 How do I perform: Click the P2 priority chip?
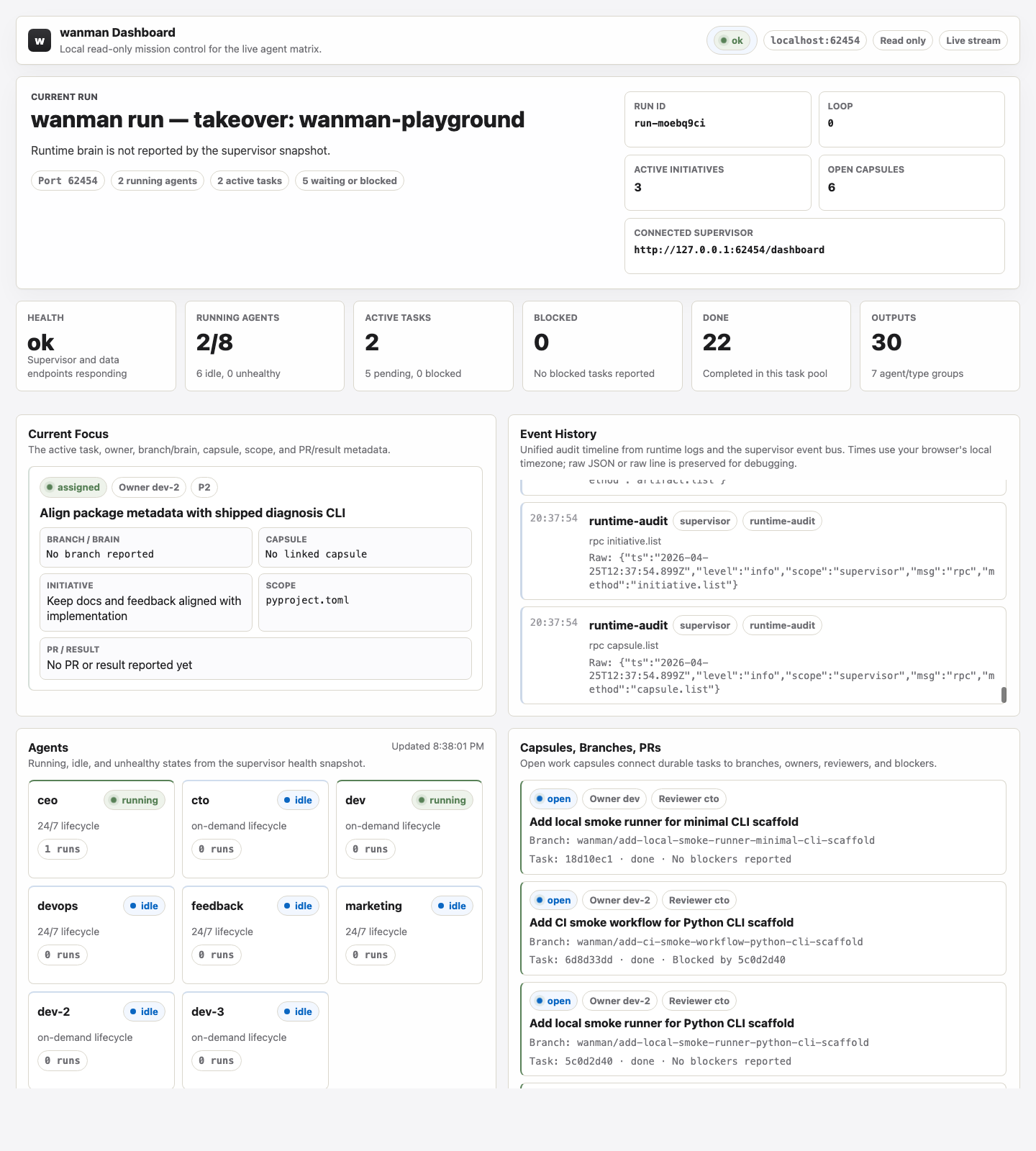204,487
